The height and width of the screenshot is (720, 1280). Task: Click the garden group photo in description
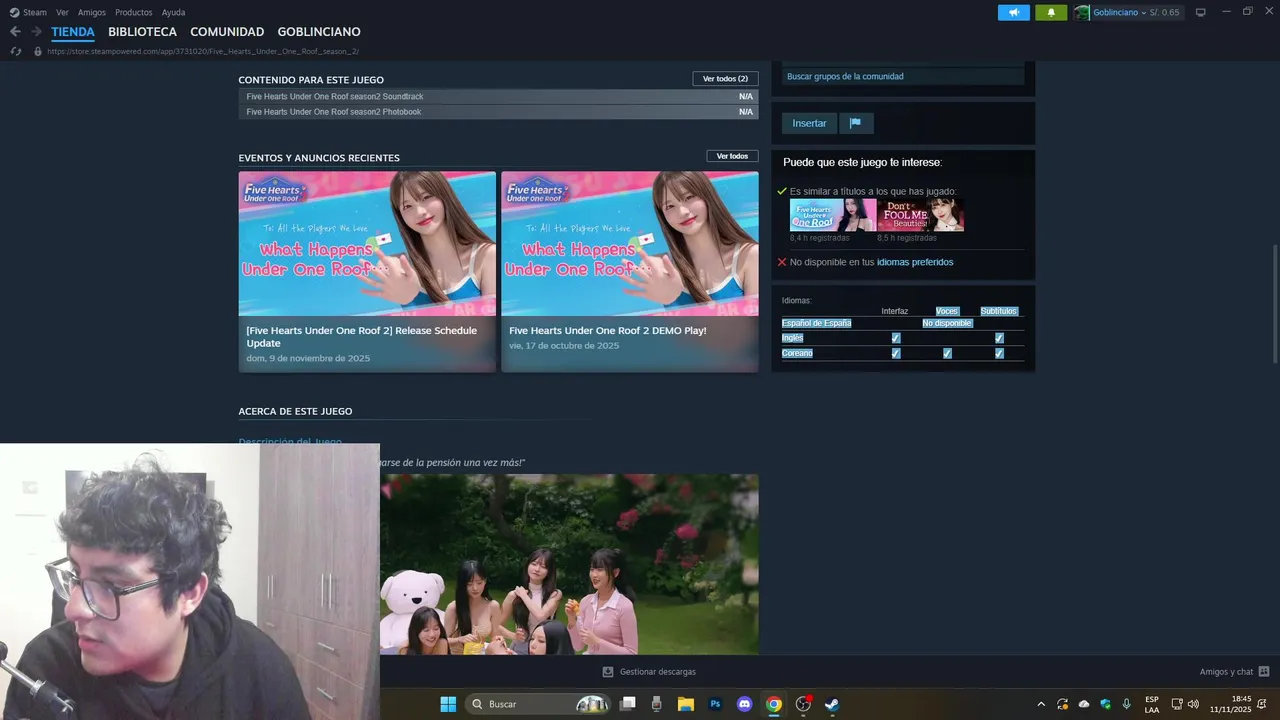[569, 564]
